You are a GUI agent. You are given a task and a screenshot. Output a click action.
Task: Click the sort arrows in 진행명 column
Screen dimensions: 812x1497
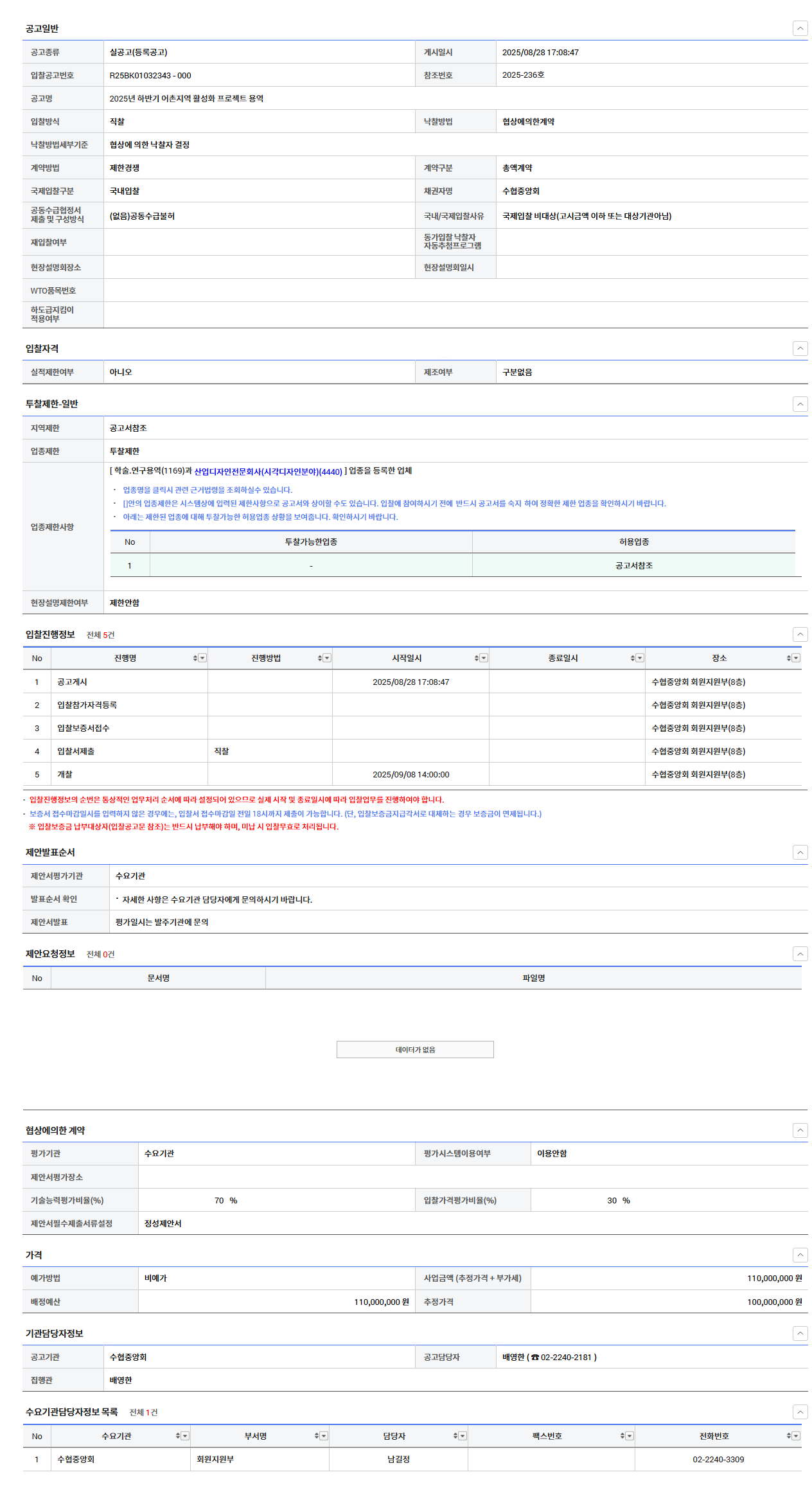195,658
